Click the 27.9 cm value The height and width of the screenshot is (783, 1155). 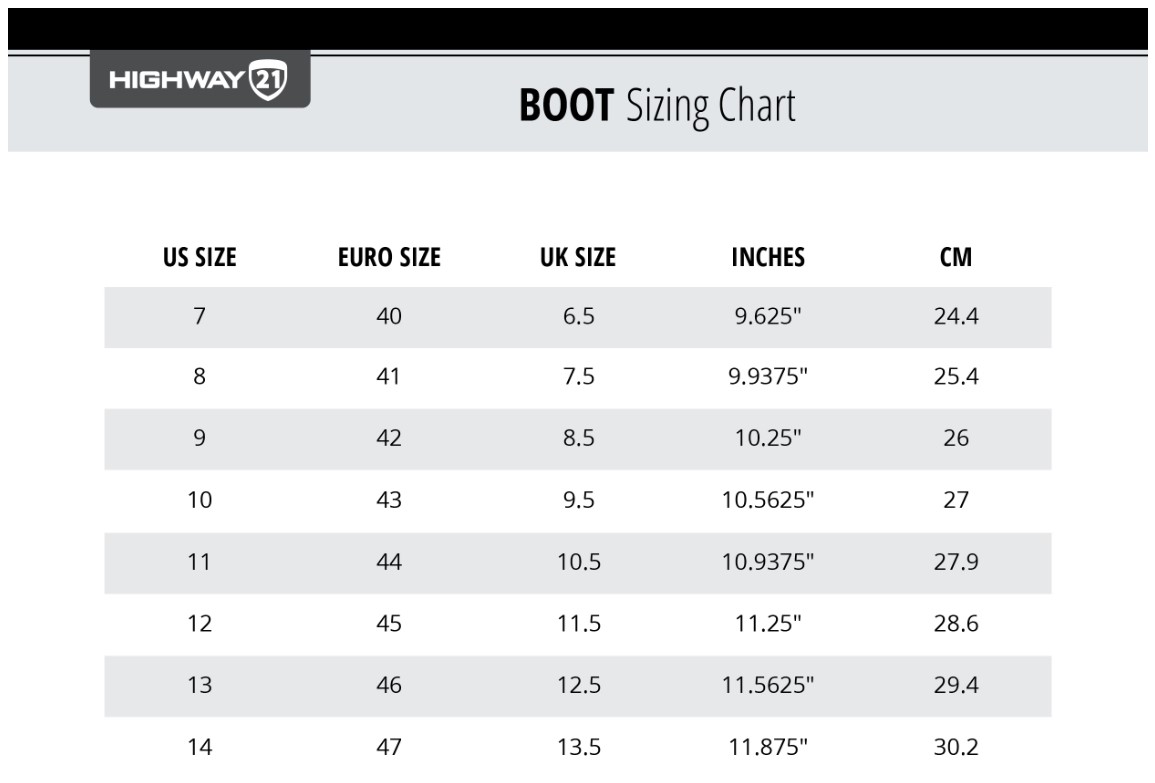pos(956,562)
